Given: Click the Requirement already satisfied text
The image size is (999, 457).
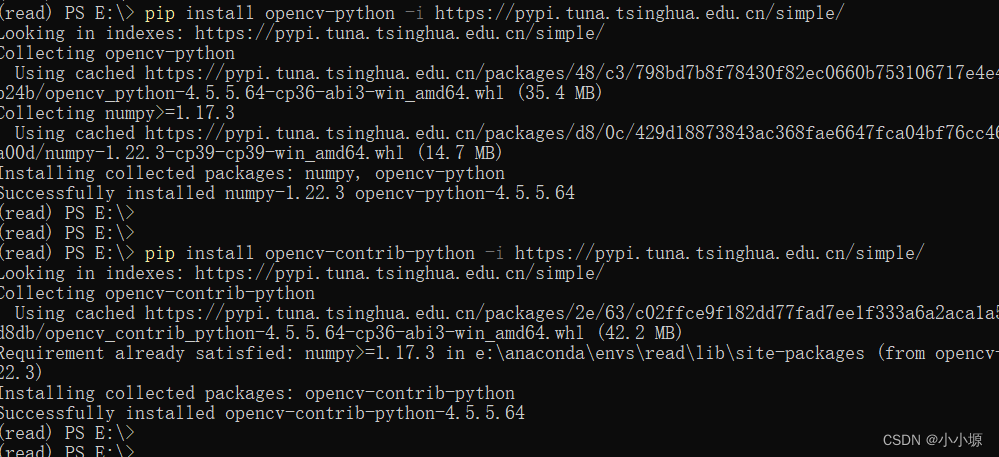Looking at the screenshot, I should (147, 354).
